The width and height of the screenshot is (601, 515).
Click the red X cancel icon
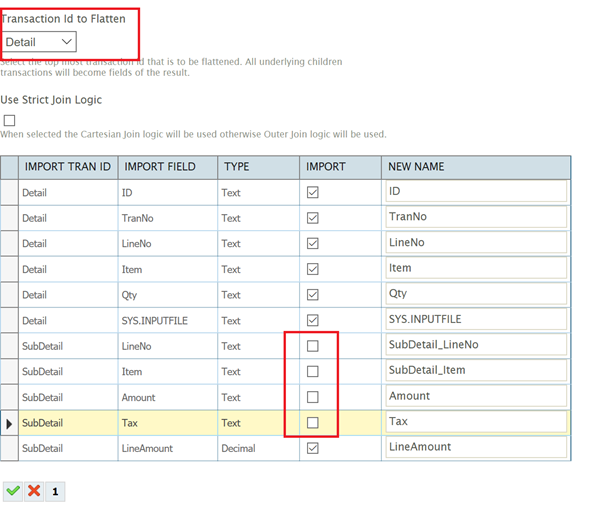[x=33, y=491]
